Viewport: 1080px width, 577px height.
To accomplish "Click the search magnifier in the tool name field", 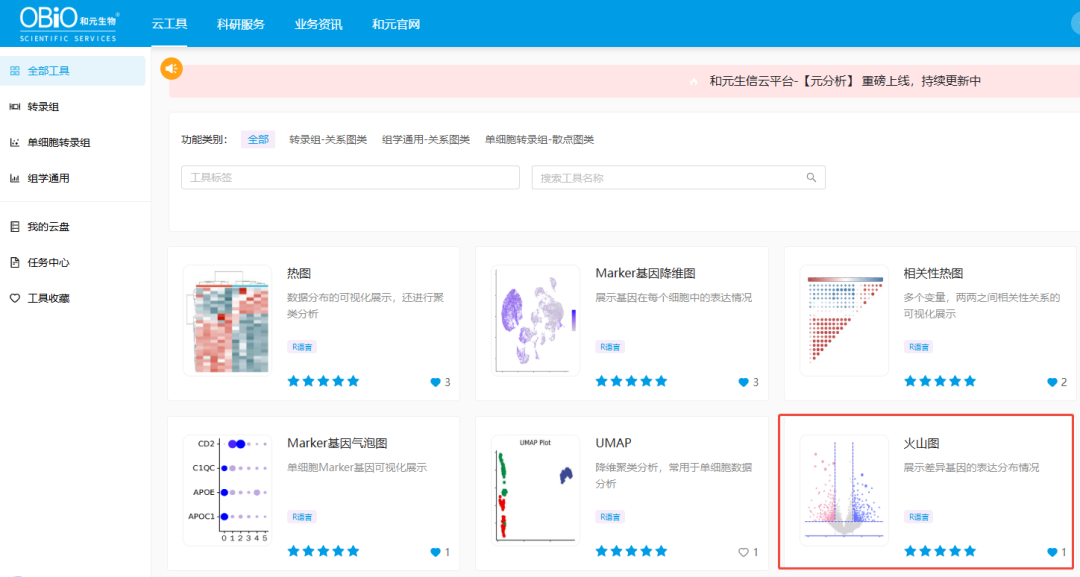I will pyautogui.click(x=811, y=176).
